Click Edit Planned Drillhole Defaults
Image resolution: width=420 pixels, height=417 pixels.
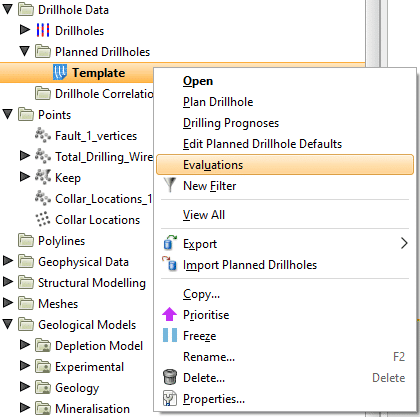pyautogui.click(x=262, y=144)
